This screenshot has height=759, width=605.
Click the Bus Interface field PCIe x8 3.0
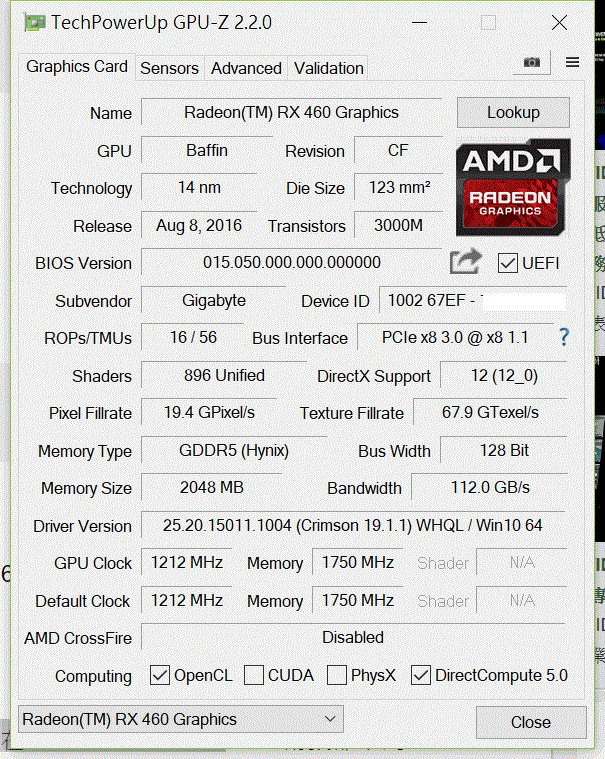click(x=455, y=337)
